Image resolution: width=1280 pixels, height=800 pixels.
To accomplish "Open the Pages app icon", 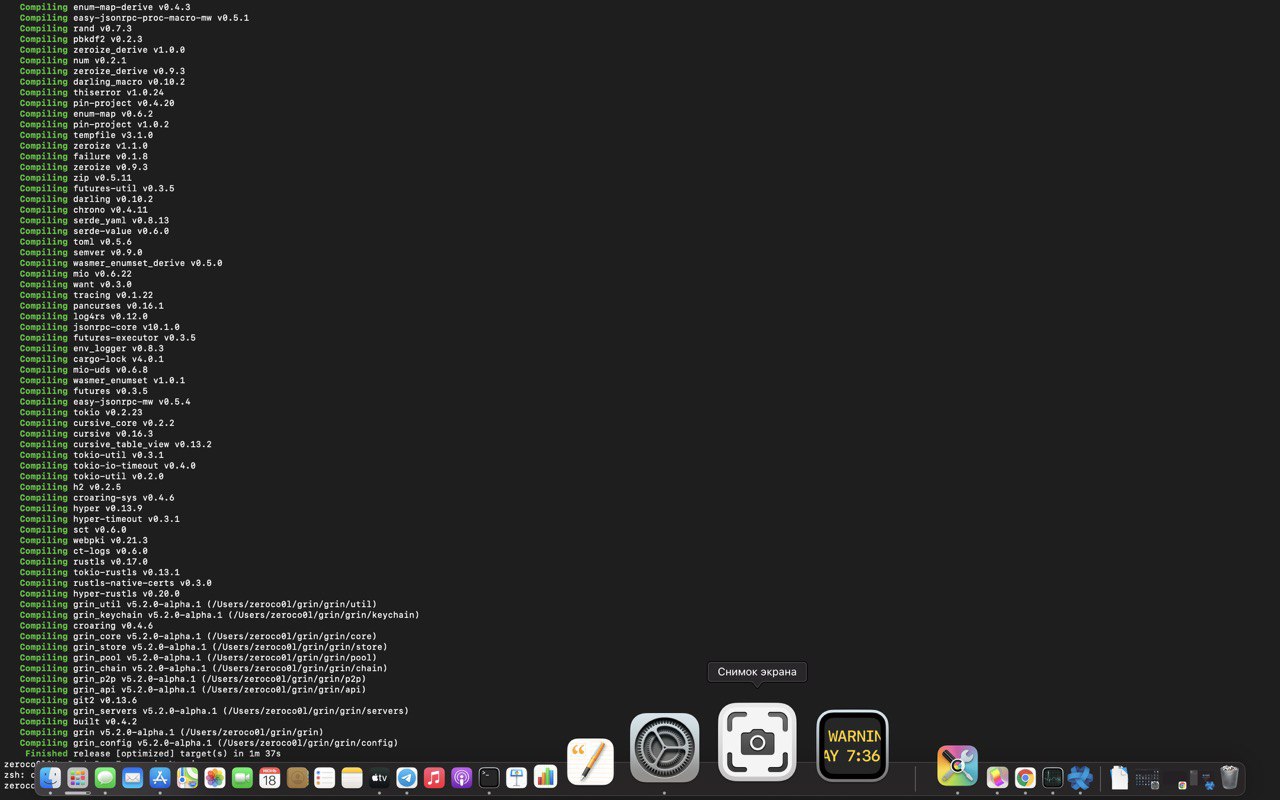I will [x=590, y=762].
